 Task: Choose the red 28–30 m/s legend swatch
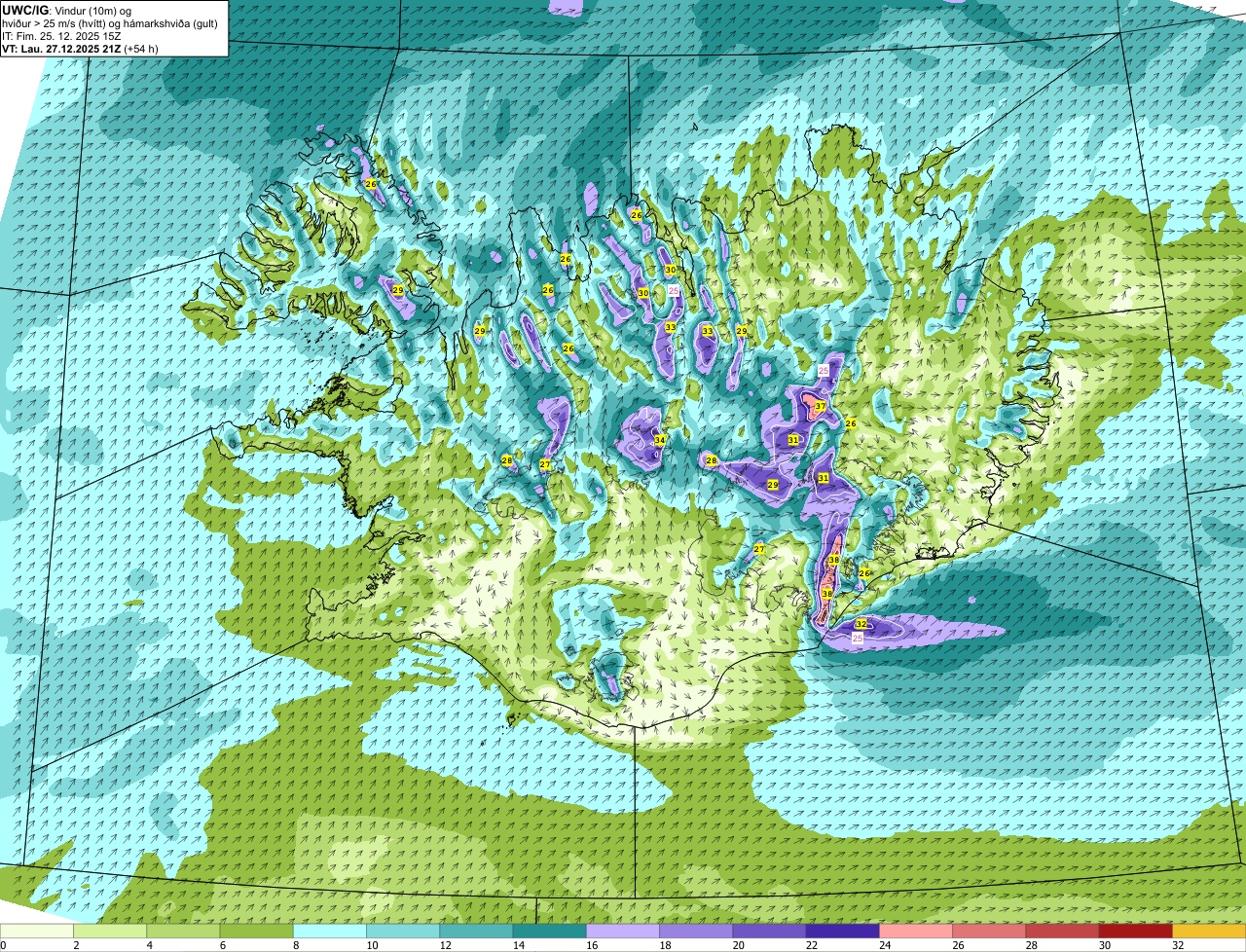point(1062,931)
